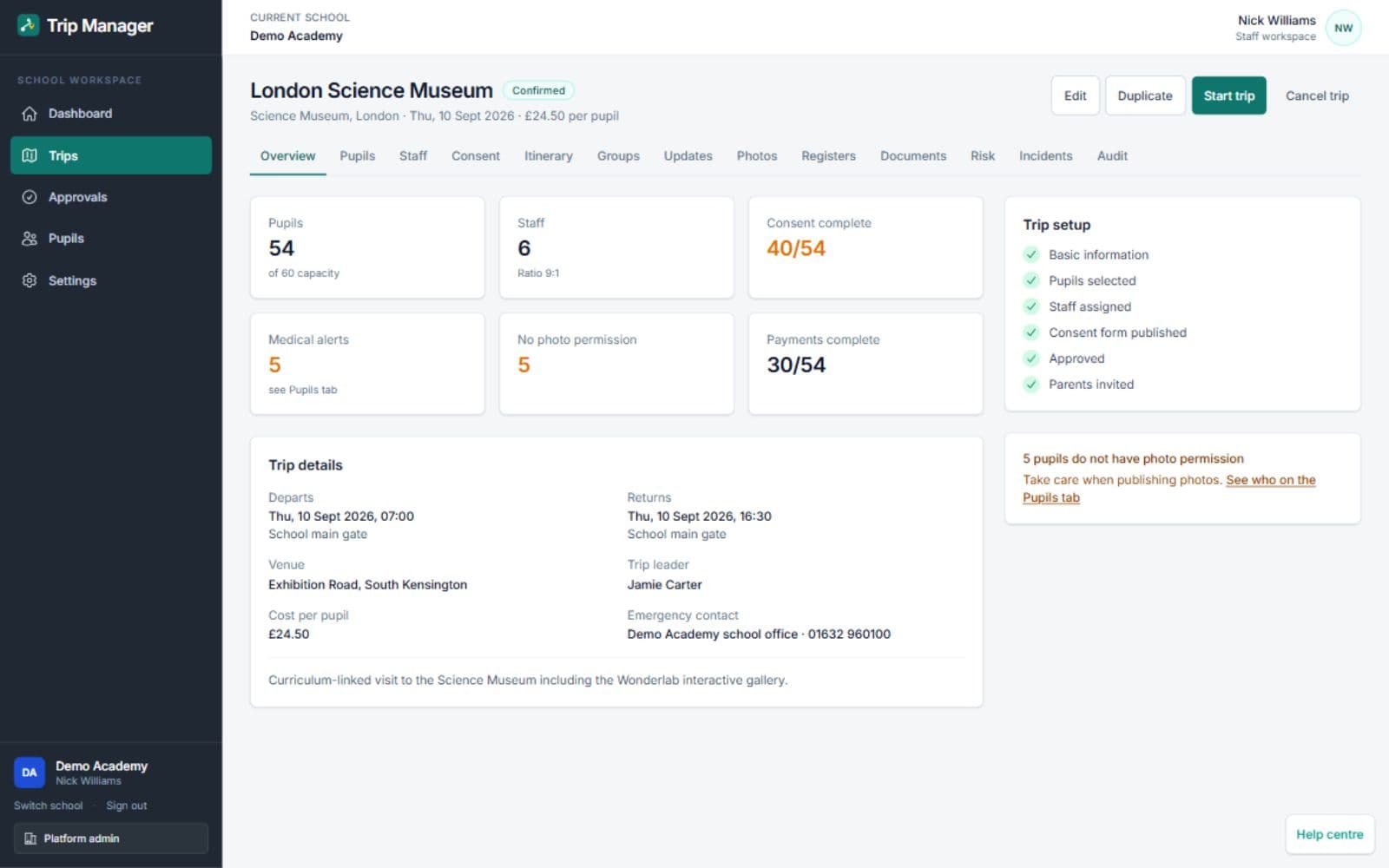
Task: Click the Platform admin button
Action: [111, 838]
